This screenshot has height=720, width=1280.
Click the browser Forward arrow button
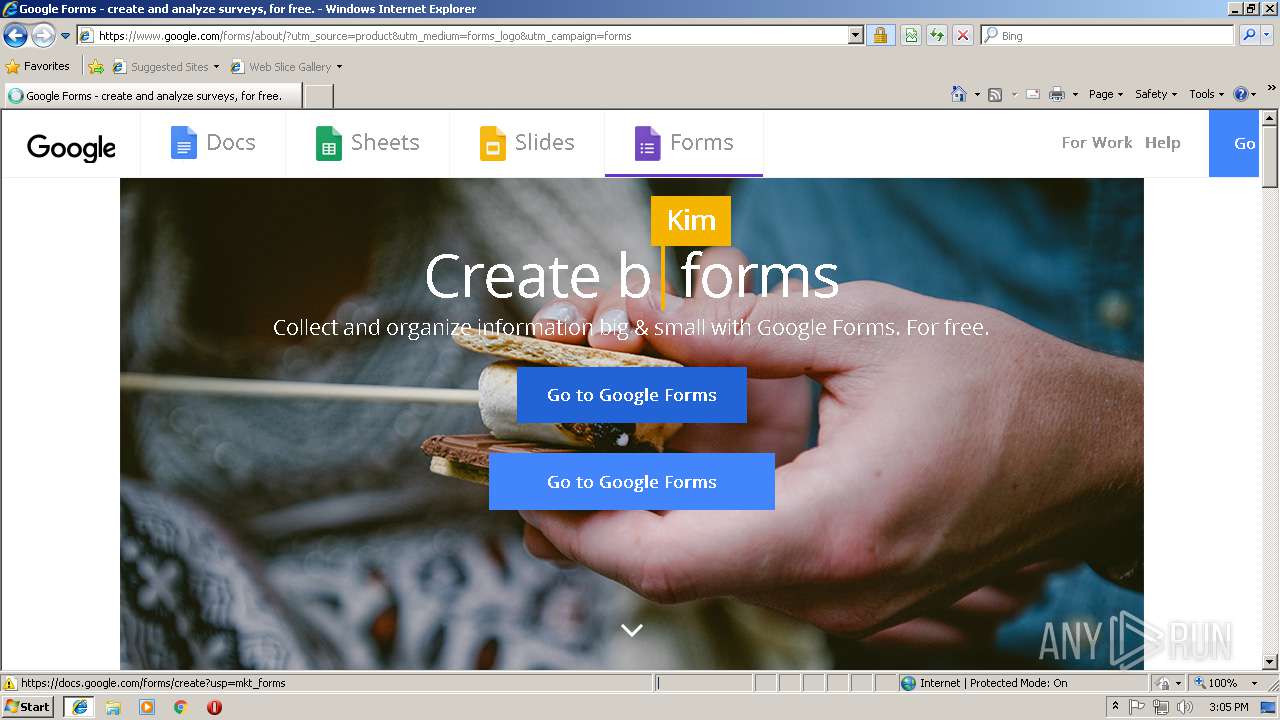coord(43,36)
